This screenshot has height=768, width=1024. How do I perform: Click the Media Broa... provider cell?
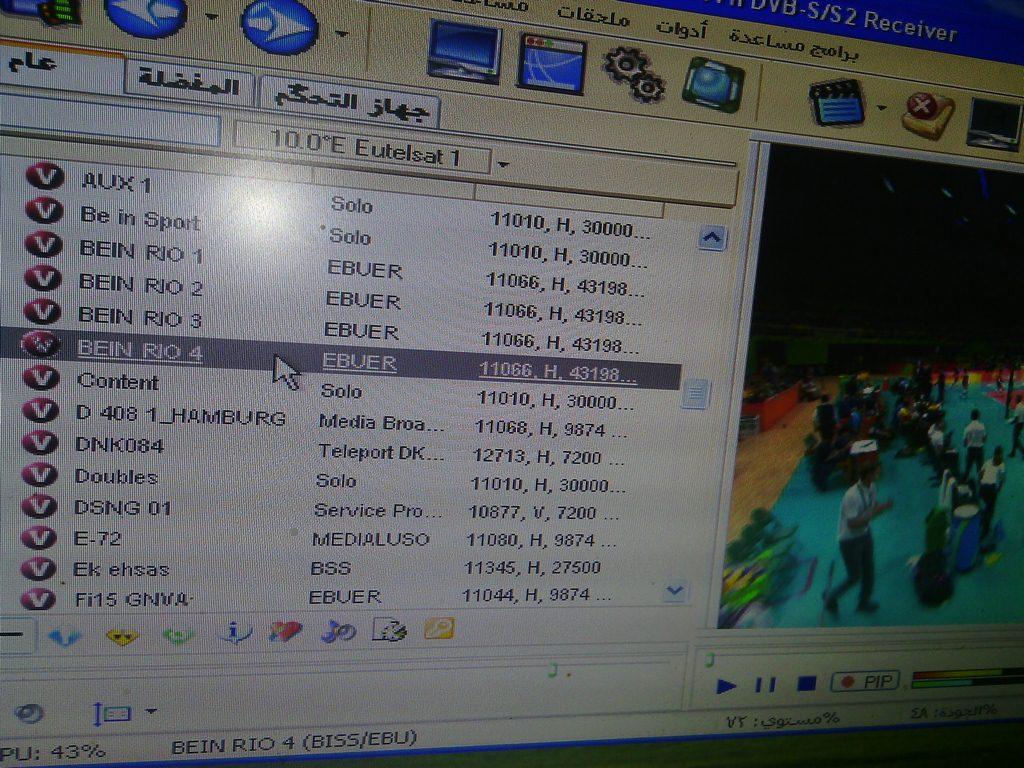(x=381, y=423)
